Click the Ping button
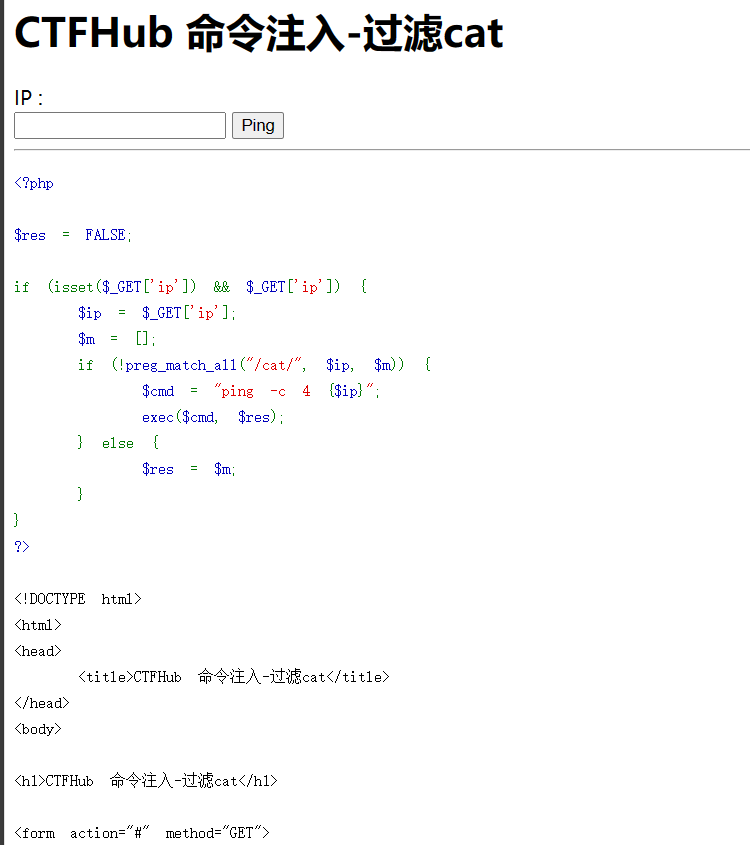This screenshot has width=750, height=845. click(x=258, y=126)
